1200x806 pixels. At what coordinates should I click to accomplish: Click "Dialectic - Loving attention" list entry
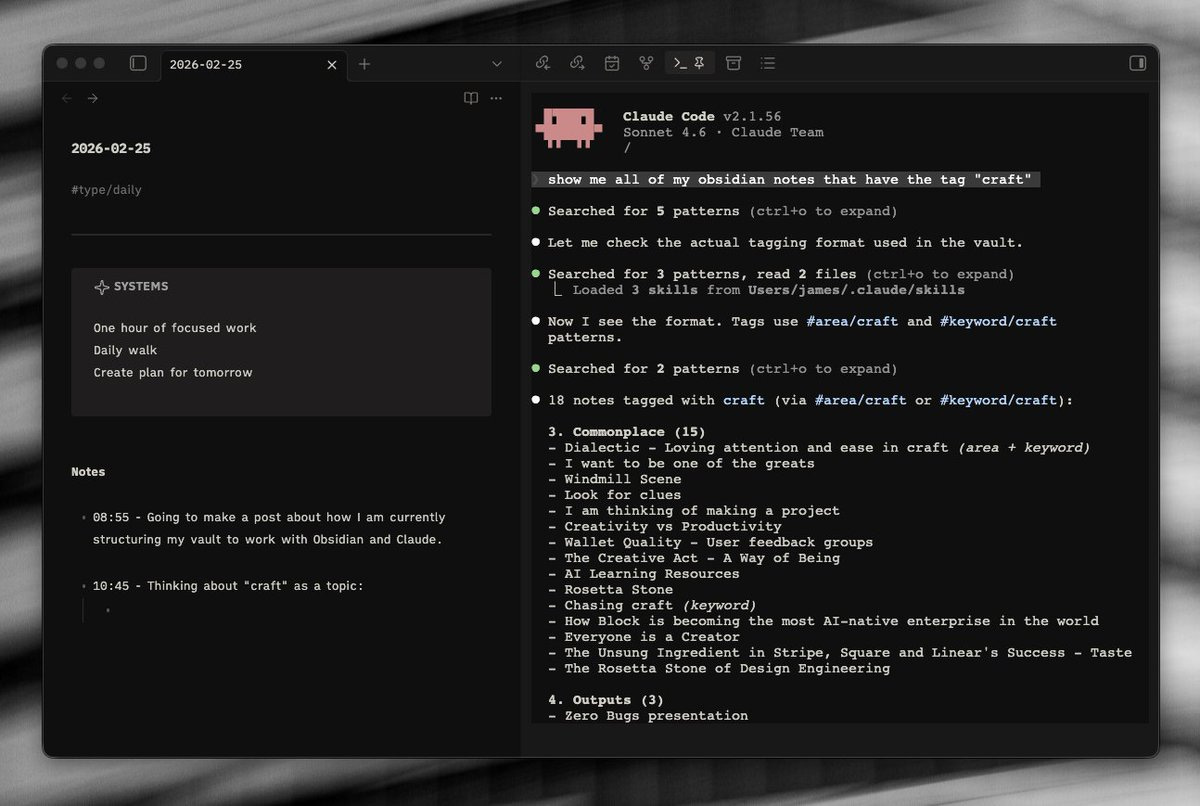click(819, 448)
